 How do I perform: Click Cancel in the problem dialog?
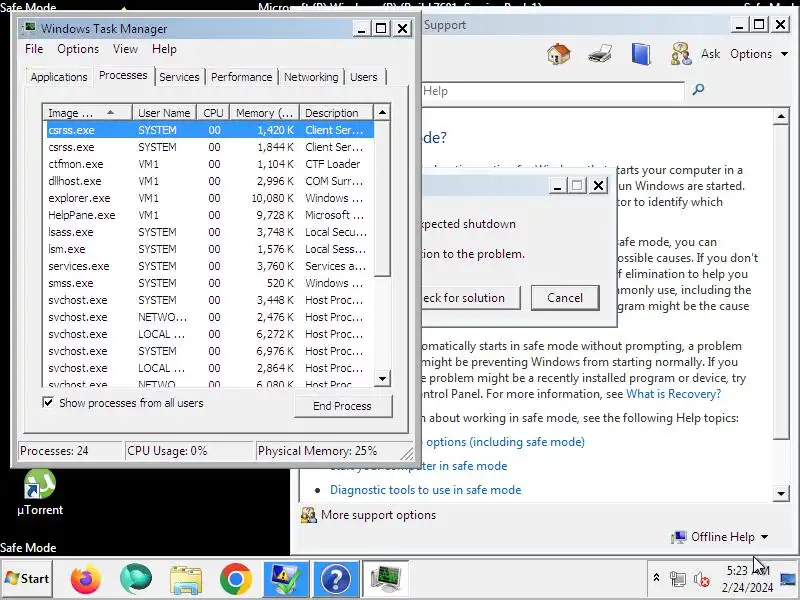[x=565, y=298]
